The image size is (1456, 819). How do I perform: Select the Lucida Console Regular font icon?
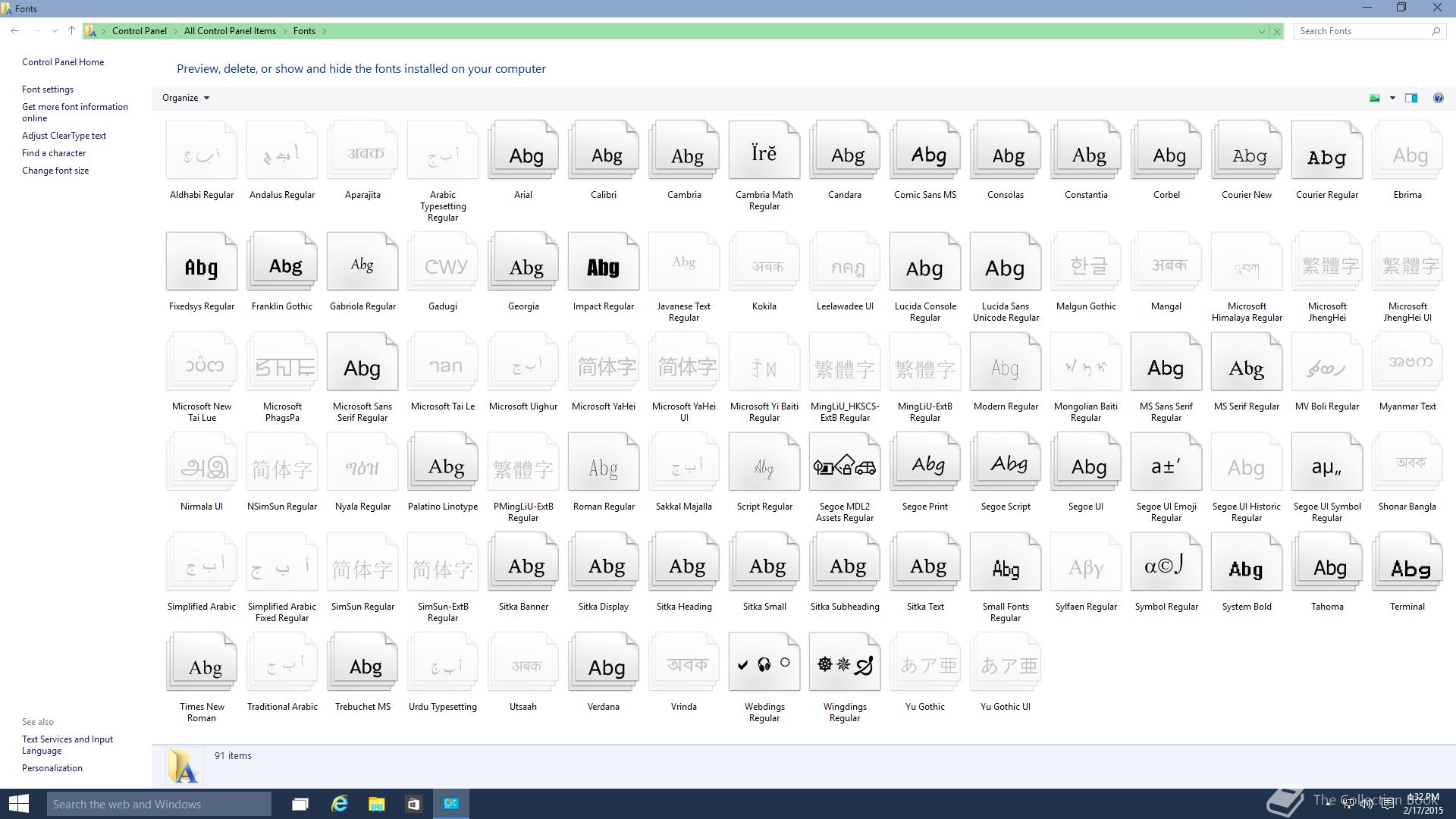925,262
